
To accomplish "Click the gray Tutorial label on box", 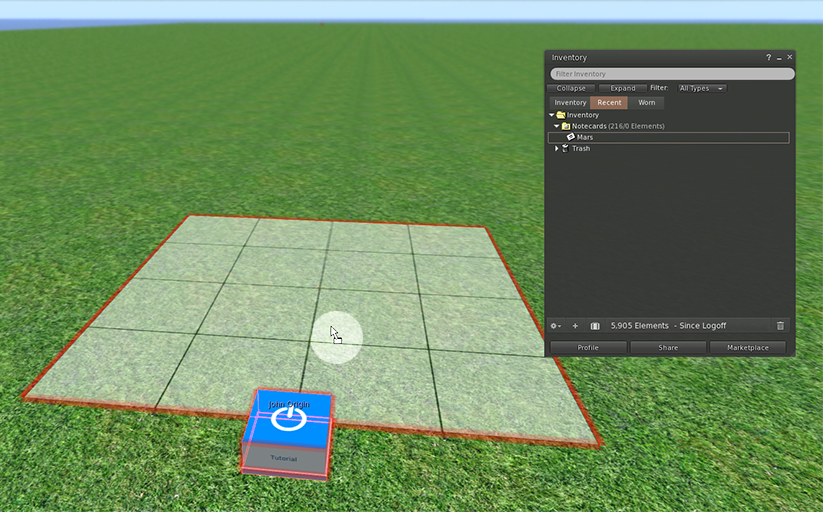I will [284, 459].
